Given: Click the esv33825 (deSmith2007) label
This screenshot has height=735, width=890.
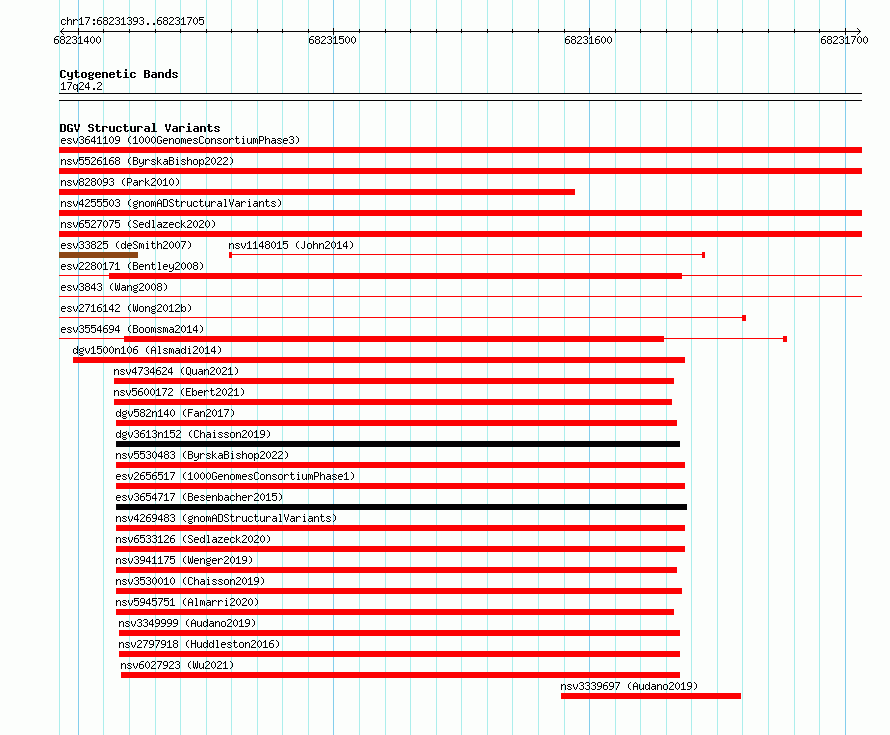Looking at the screenshot, I should [126, 245].
